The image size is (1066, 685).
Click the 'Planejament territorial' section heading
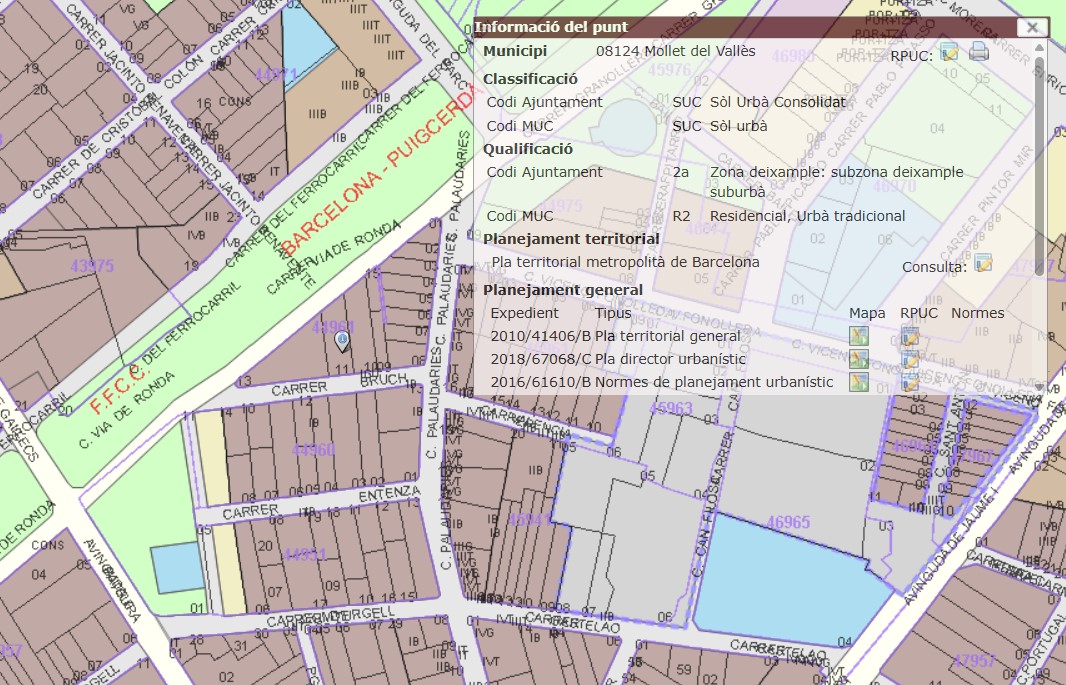pos(571,239)
